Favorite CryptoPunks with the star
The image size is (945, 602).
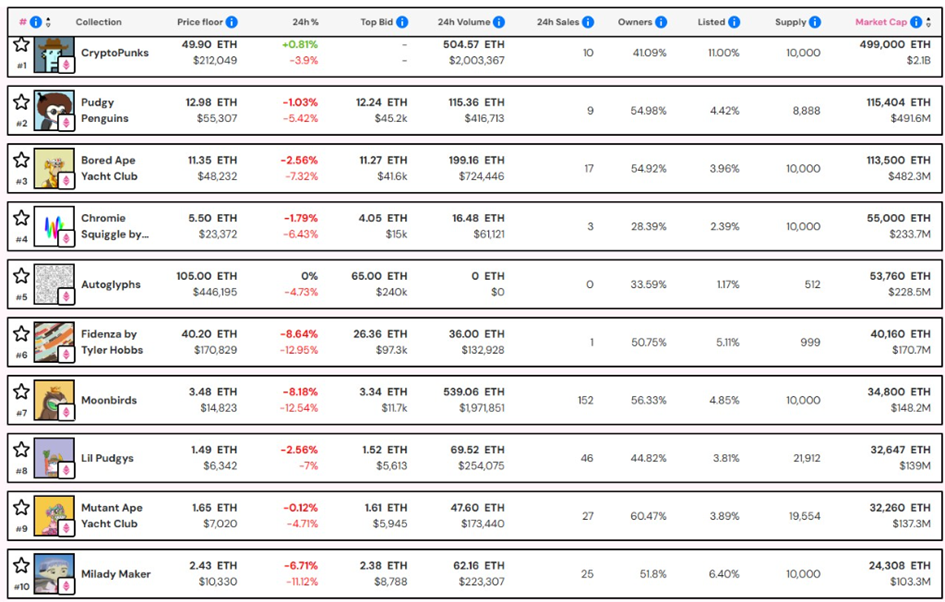point(21,45)
